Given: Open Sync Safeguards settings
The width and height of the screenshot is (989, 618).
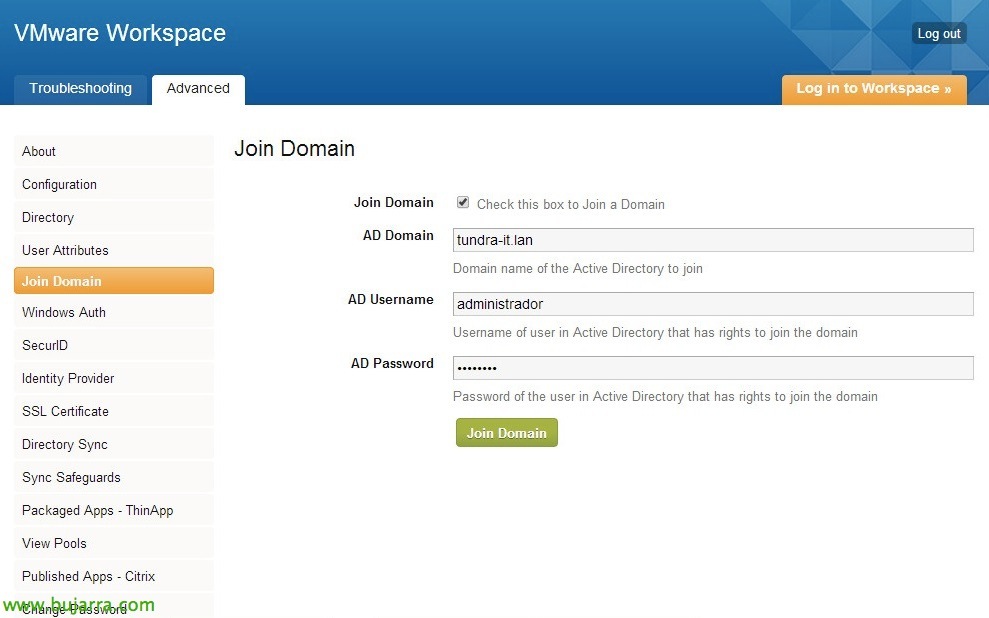Looking at the screenshot, I should tap(114, 477).
